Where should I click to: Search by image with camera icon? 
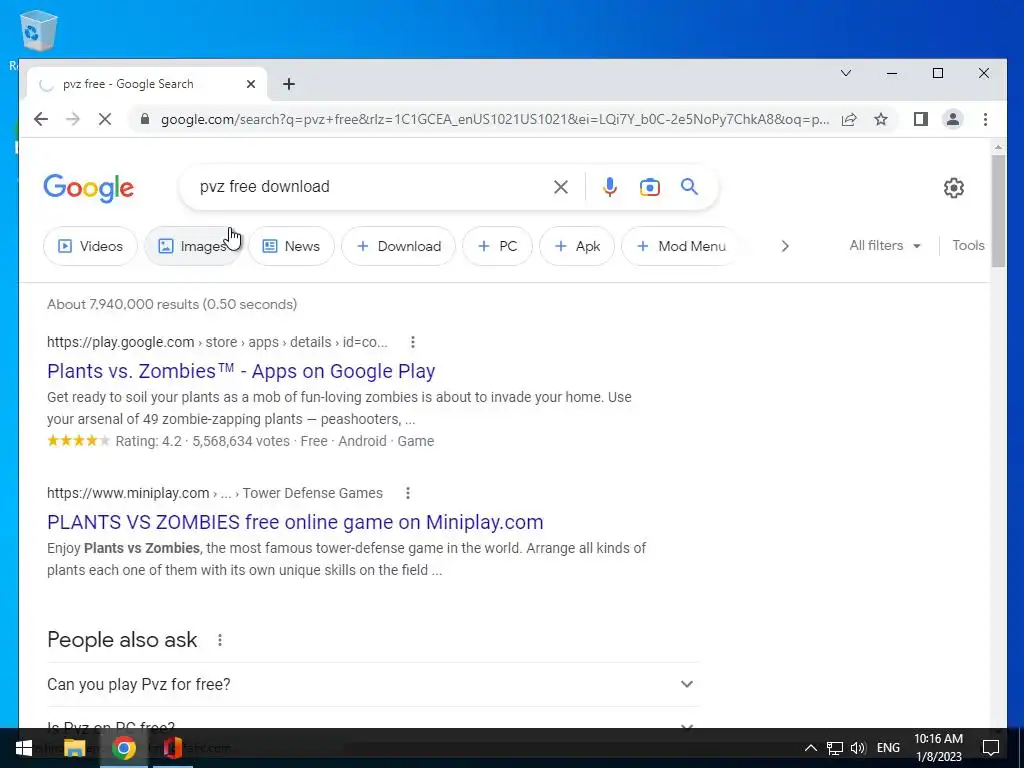click(x=649, y=187)
